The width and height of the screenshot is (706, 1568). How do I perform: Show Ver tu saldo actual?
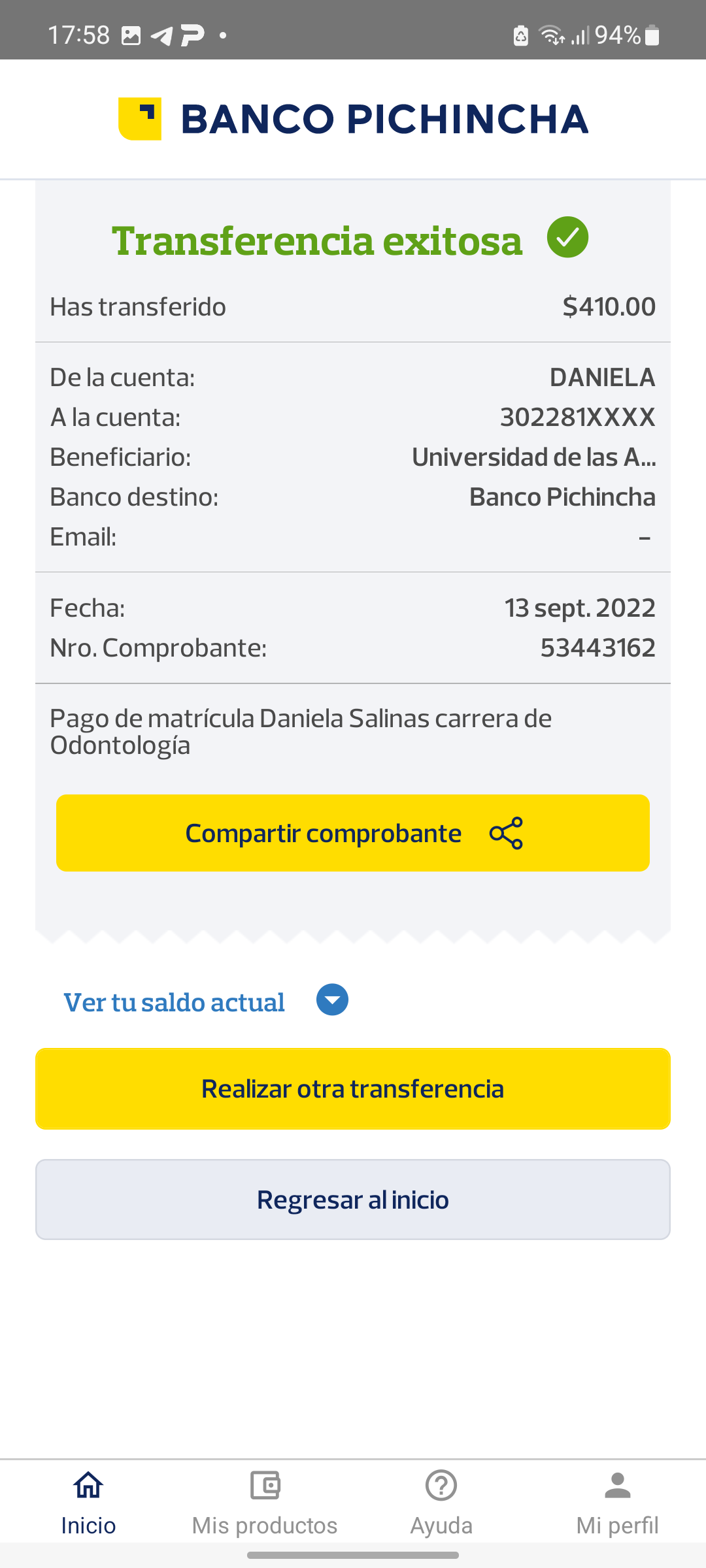(x=174, y=1002)
